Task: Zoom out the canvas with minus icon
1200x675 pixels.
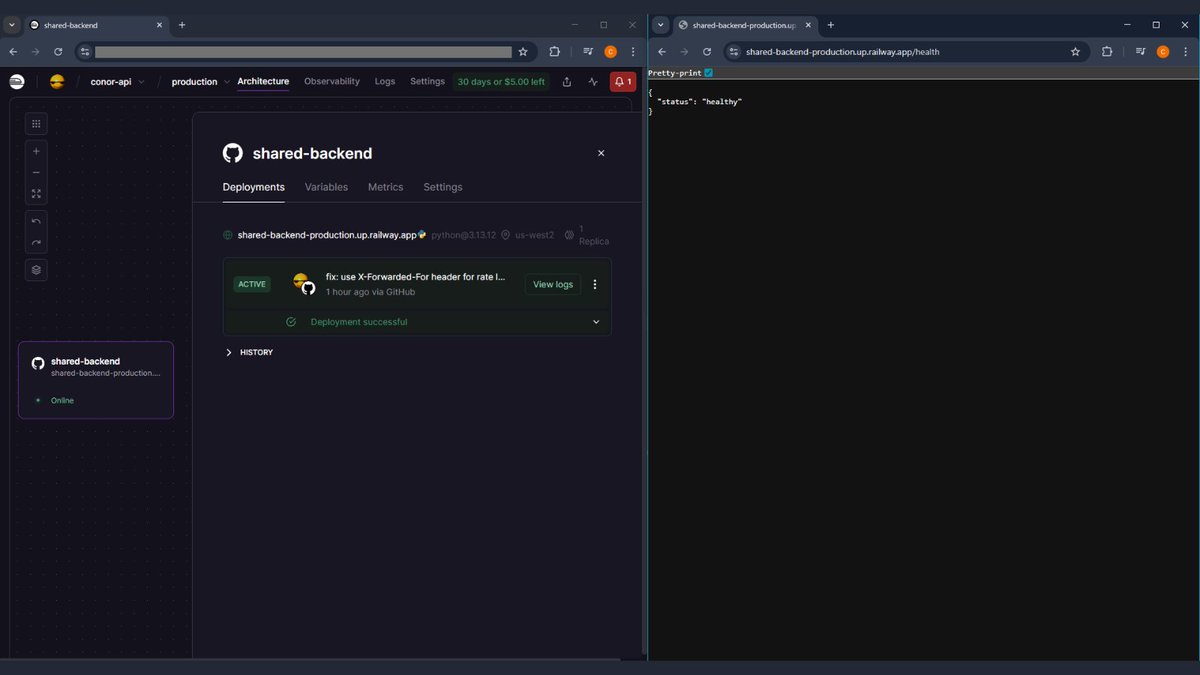Action: point(36,172)
